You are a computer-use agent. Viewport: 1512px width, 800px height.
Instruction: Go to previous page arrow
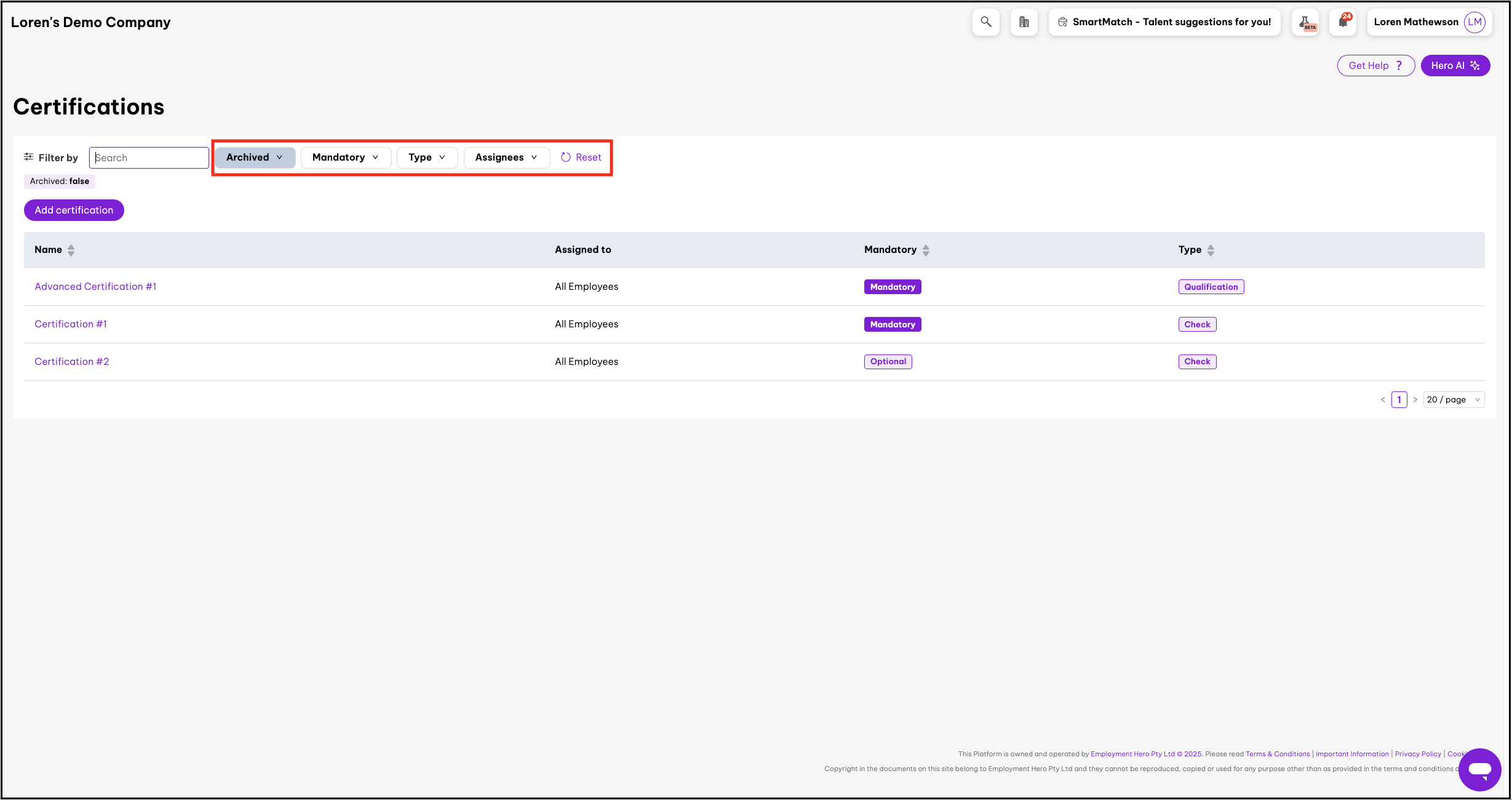pos(1383,400)
